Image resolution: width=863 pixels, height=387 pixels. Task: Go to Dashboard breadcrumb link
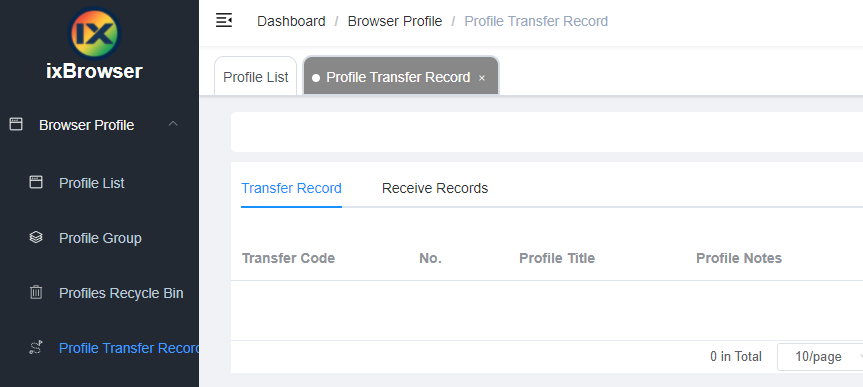click(291, 21)
